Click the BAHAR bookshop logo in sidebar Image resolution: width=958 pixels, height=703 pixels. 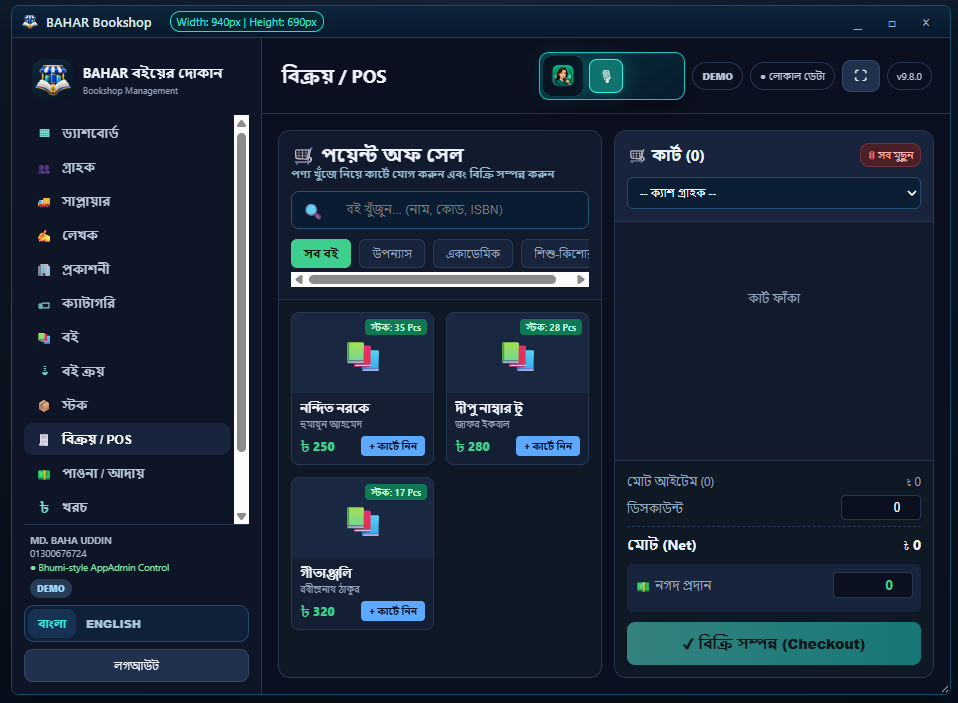pos(53,79)
